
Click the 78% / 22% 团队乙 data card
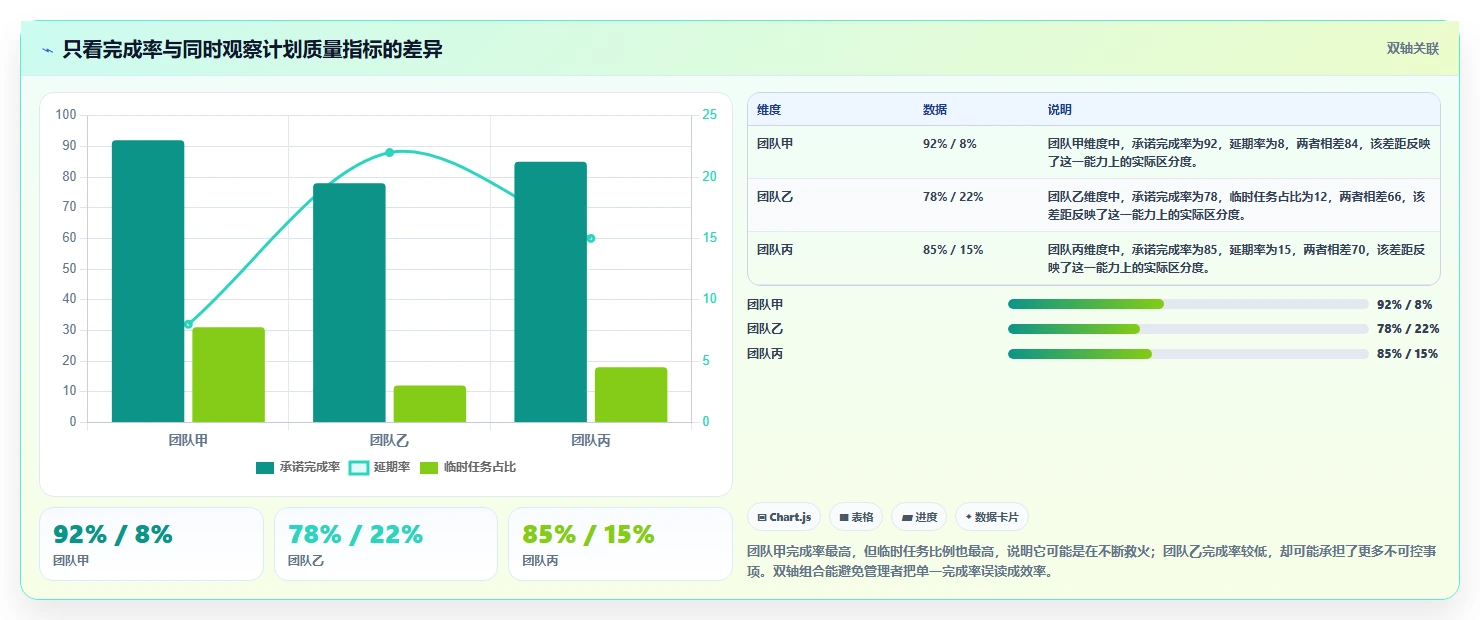pos(386,544)
